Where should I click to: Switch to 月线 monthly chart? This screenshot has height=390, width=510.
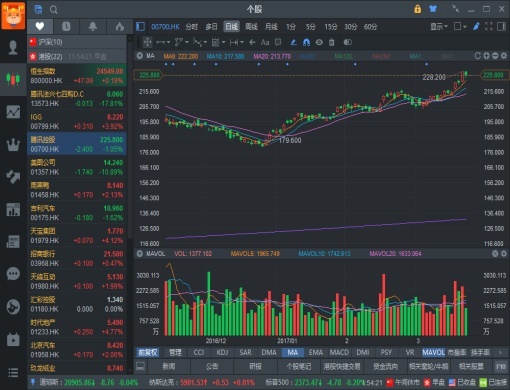271,27
